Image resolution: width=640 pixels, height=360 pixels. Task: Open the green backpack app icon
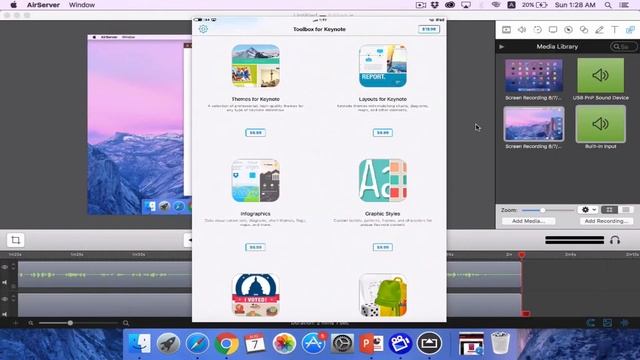coord(383,295)
